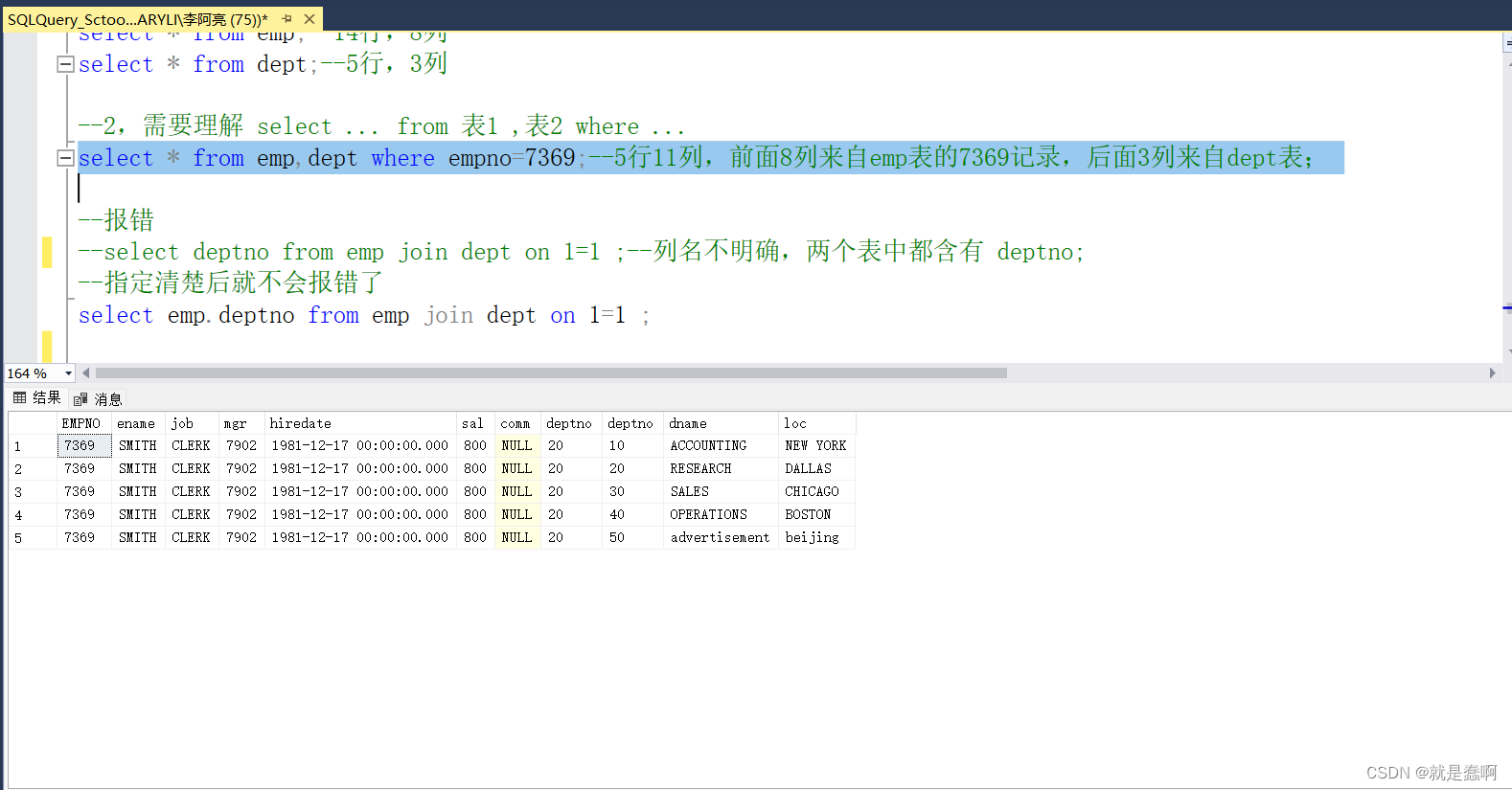This screenshot has width=1512, height=790.
Task: Click the NEW YORK loc cell
Action: [x=815, y=446]
